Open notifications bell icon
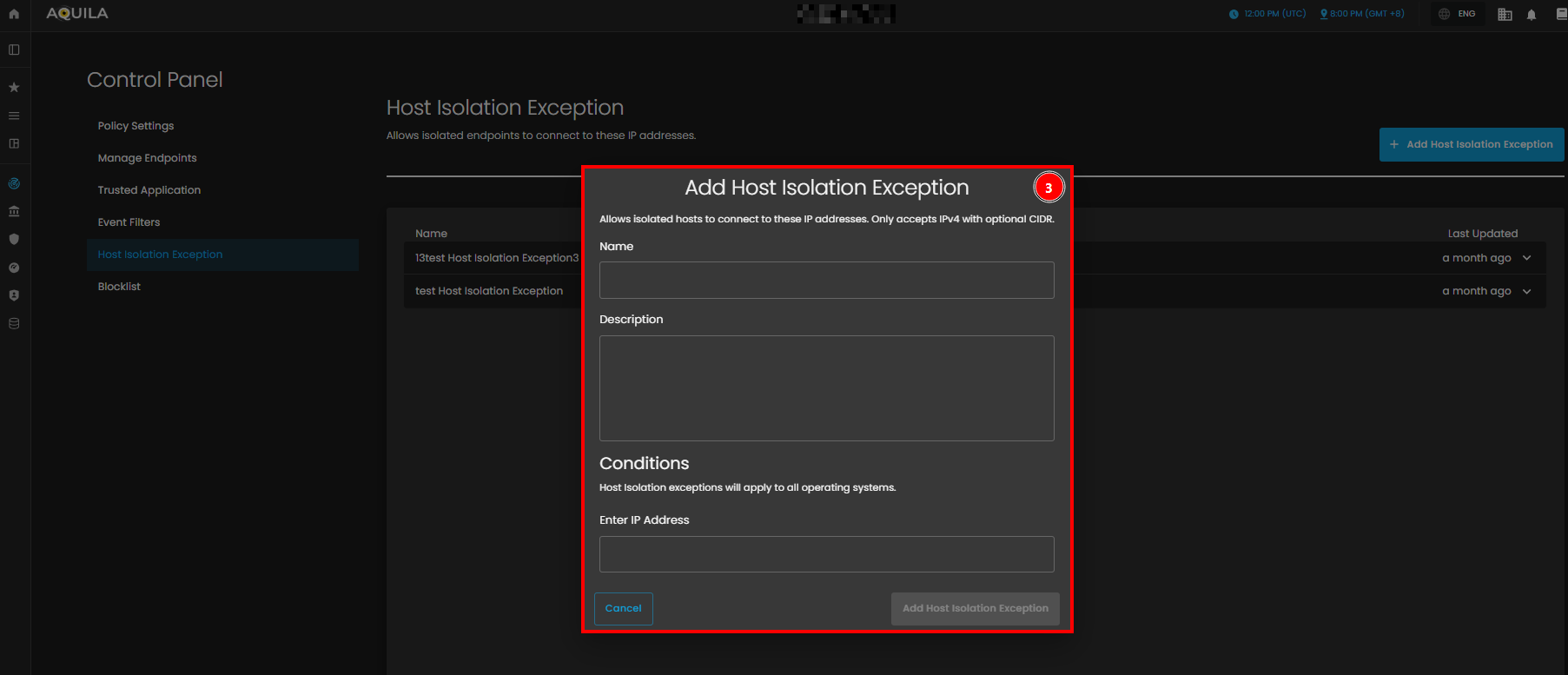 (x=1532, y=15)
